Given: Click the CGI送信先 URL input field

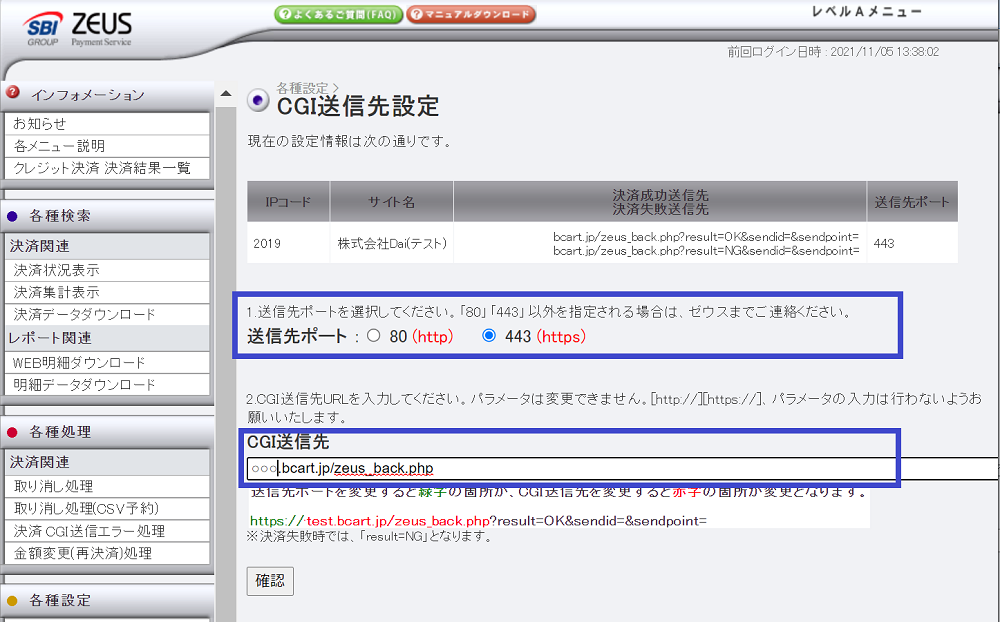Looking at the screenshot, I should [622, 468].
